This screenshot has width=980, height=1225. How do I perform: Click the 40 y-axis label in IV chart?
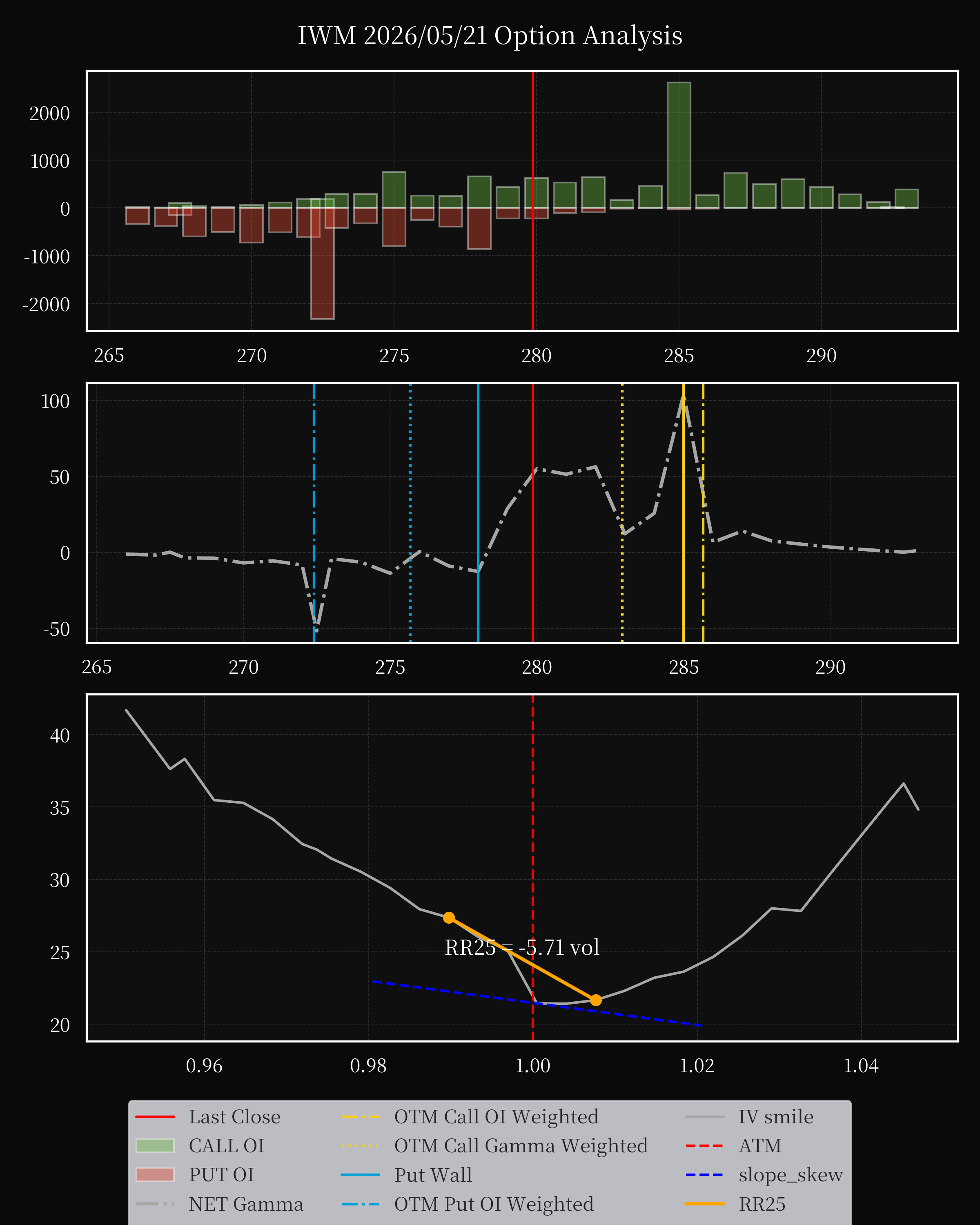tap(60, 736)
